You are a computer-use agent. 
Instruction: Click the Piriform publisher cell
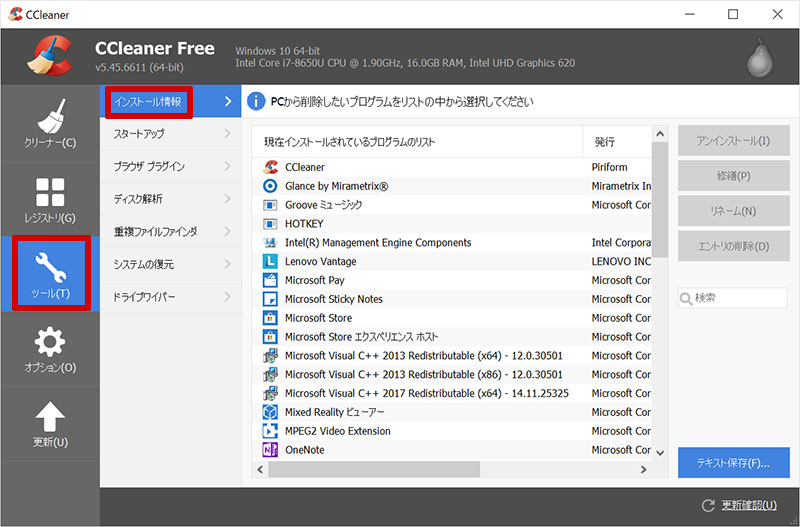(x=609, y=167)
